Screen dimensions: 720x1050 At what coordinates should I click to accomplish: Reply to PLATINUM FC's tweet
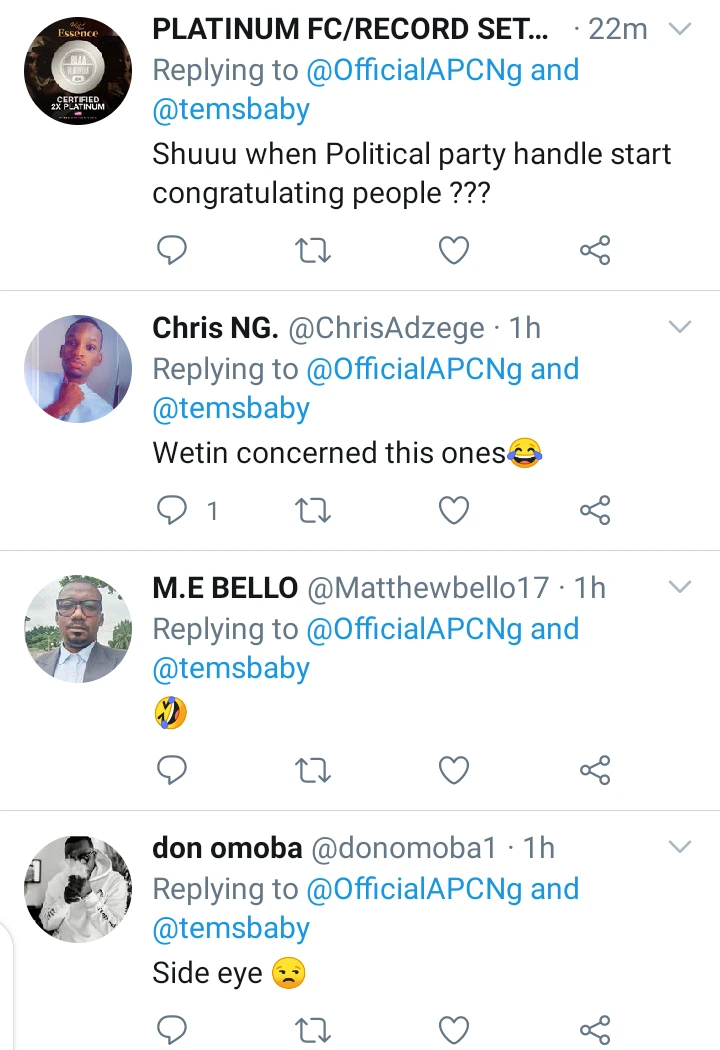[171, 250]
